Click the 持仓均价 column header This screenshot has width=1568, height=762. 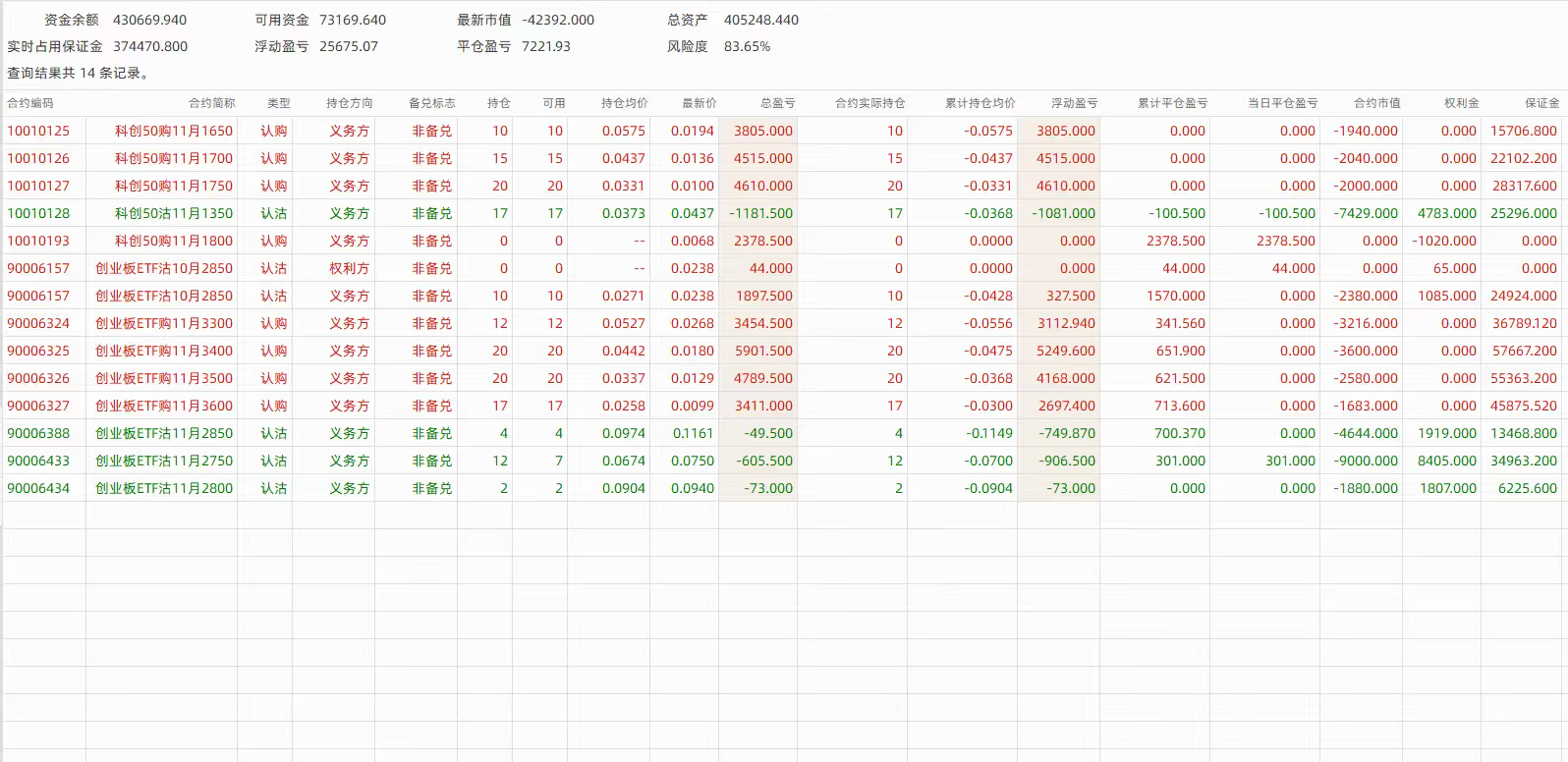(624, 103)
